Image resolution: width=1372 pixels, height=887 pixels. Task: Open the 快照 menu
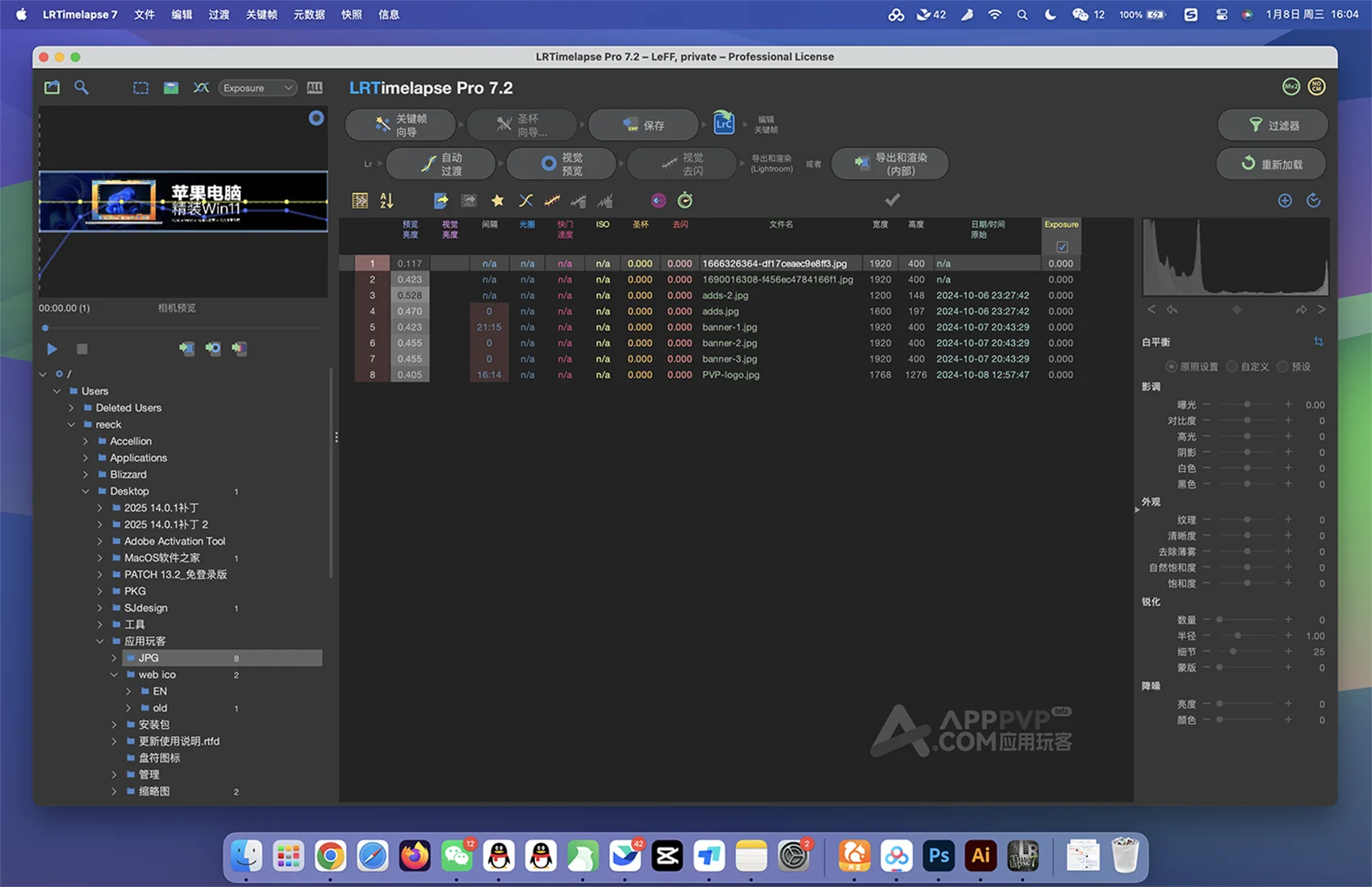[352, 15]
